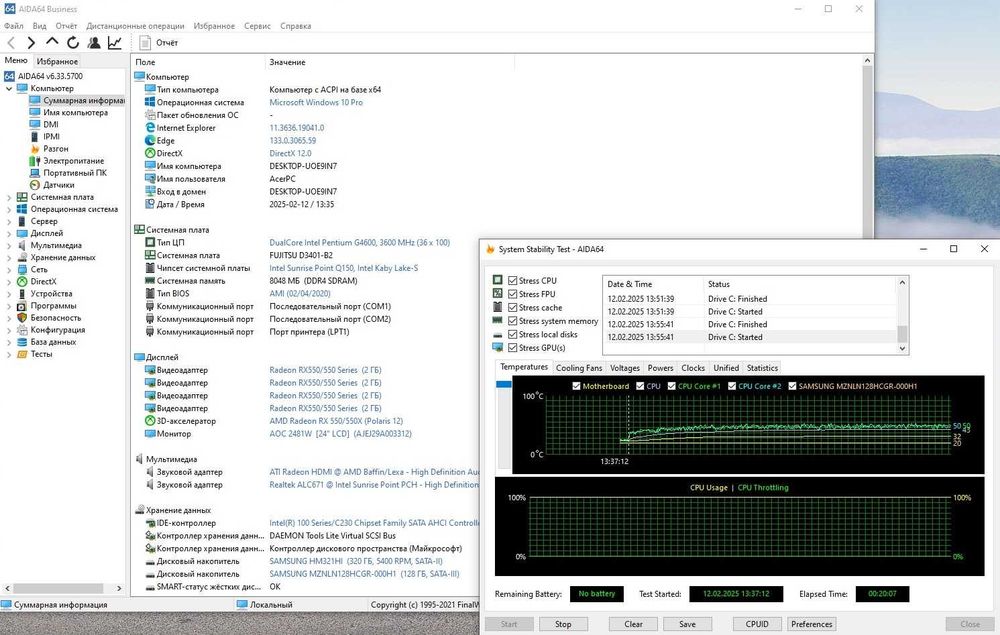Toggle the Stress FPU checkbox
The width and height of the screenshot is (1000, 635).
click(513, 294)
